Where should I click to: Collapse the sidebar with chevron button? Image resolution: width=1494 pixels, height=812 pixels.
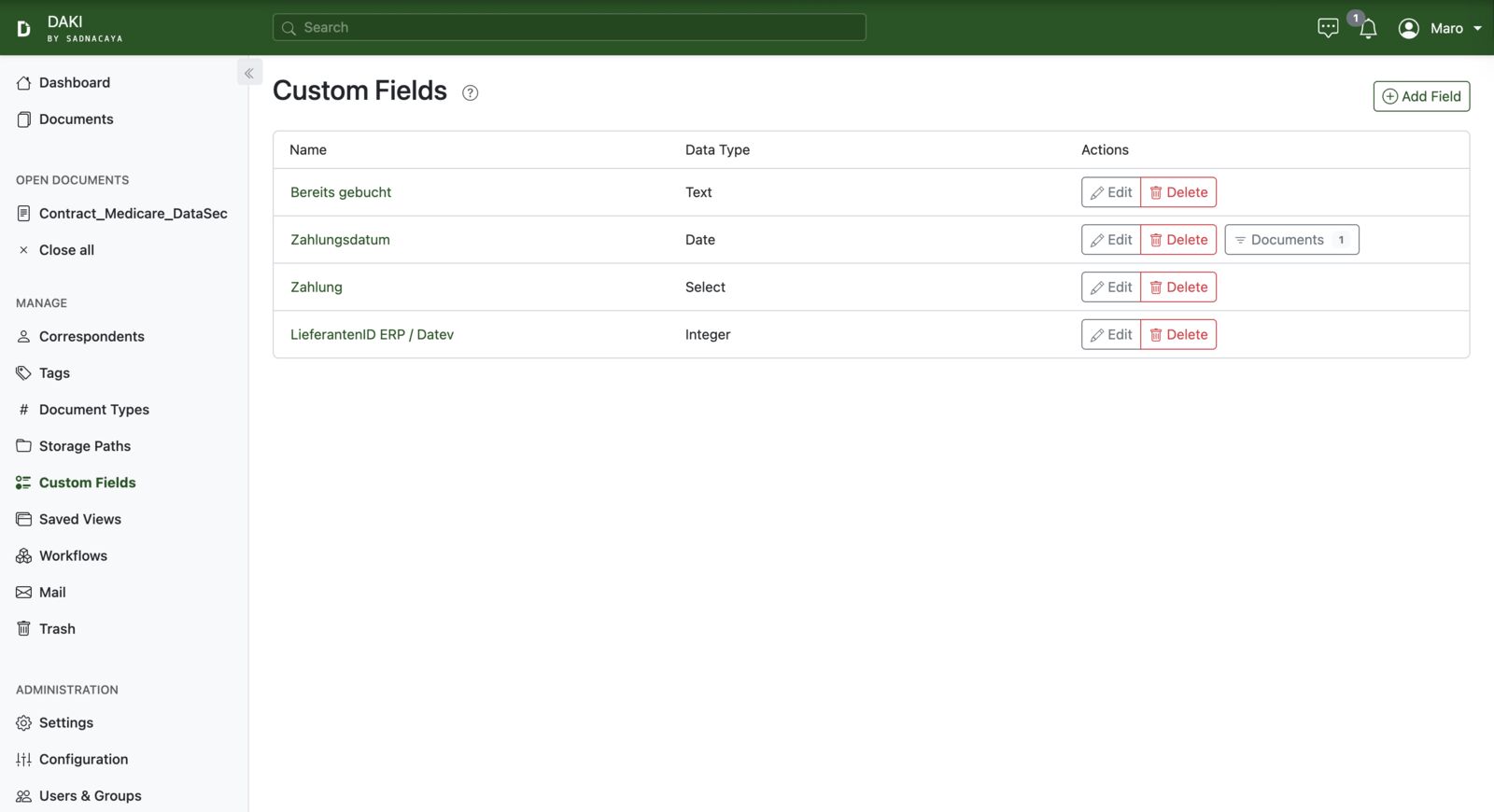(x=249, y=73)
